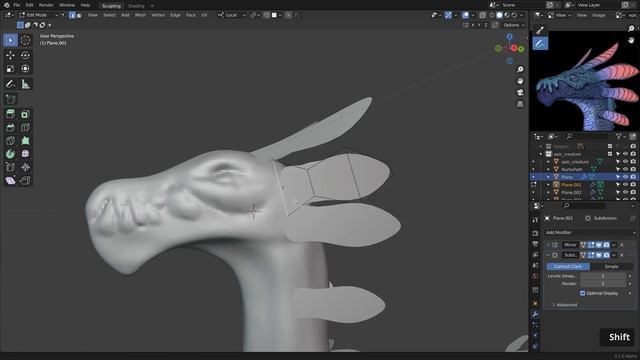Select the Extrude Region tool
Viewport: 640px width, 360px height.
click(x=11, y=114)
